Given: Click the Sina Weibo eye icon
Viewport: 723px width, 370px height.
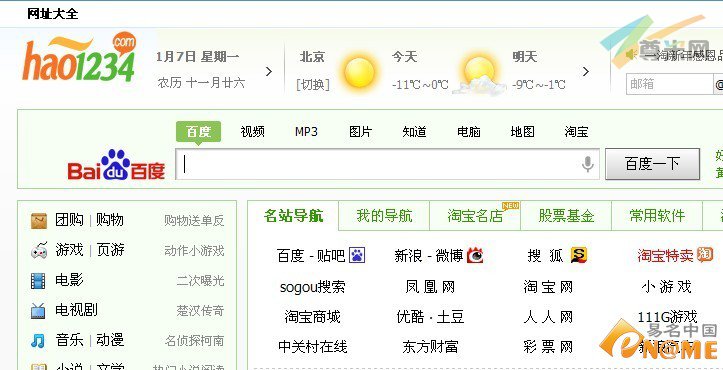Looking at the screenshot, I should (x=475, y=255).
